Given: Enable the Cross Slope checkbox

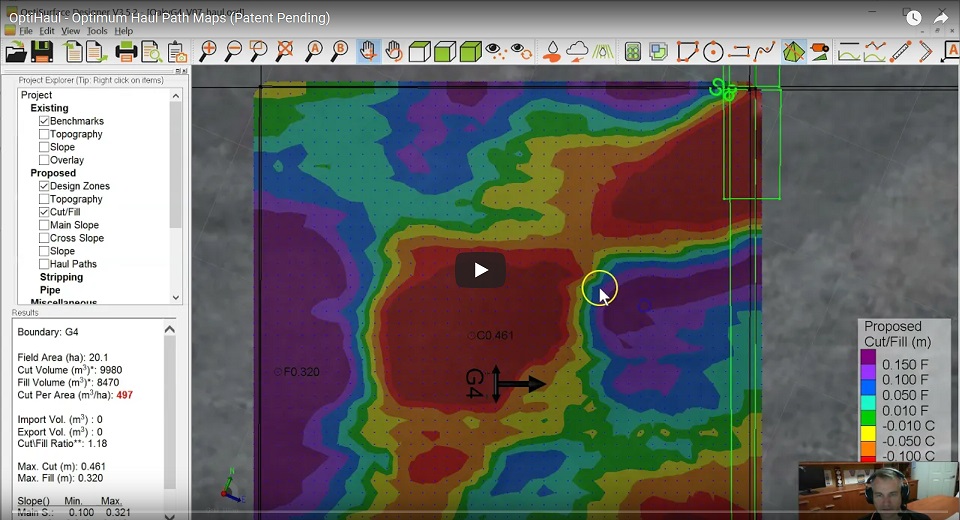Looking at the screenshot, I should pos(44,238).
